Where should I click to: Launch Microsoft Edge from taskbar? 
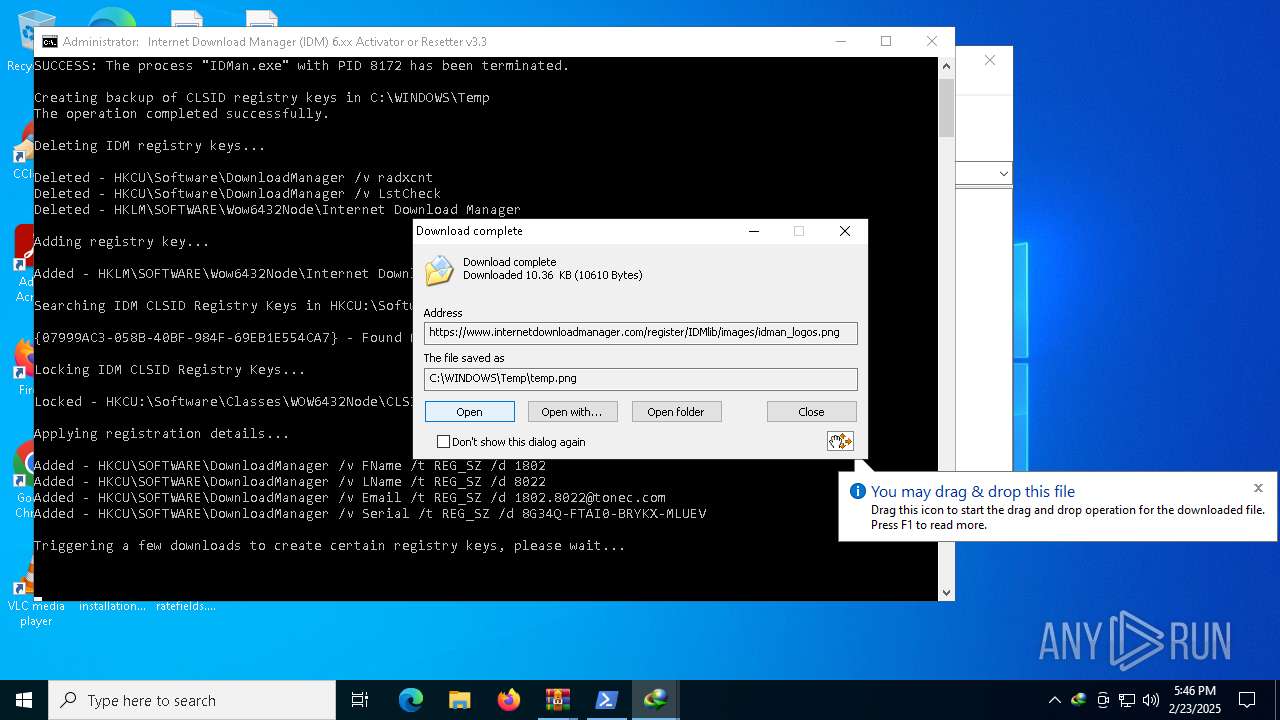pyautogui.click(x=411, y=700)
